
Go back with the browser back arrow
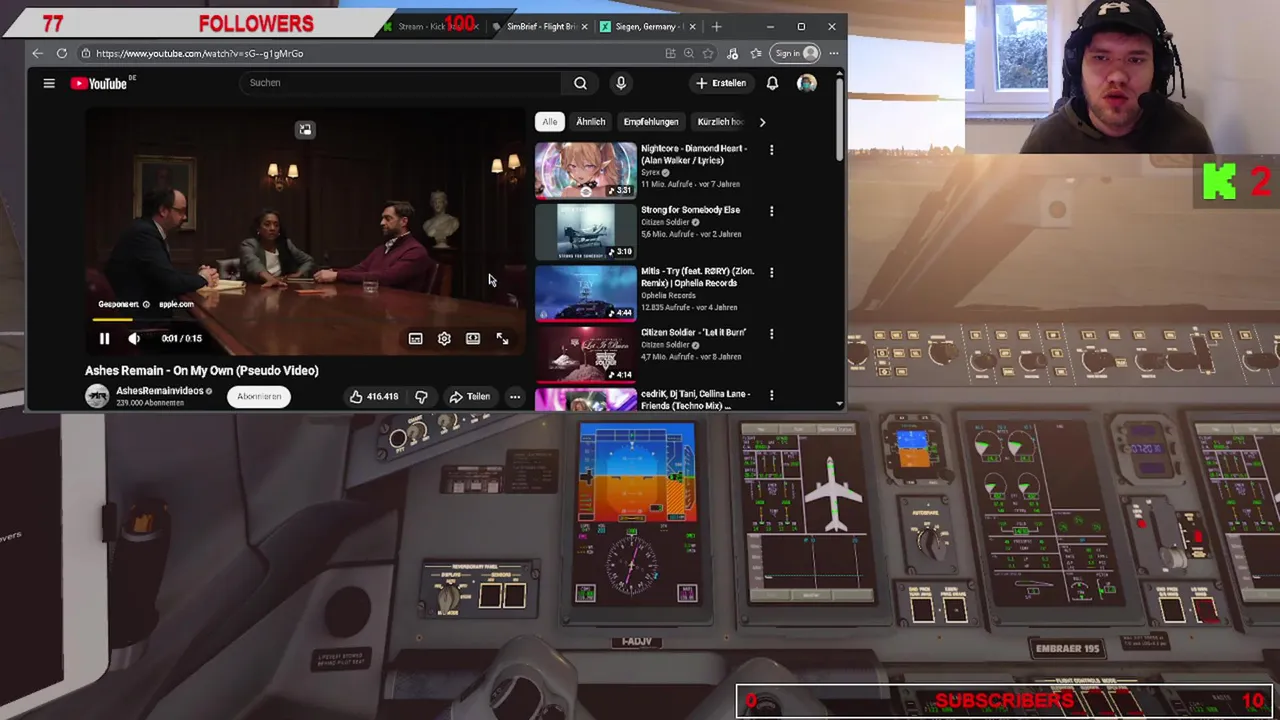(x=38, y=53)
